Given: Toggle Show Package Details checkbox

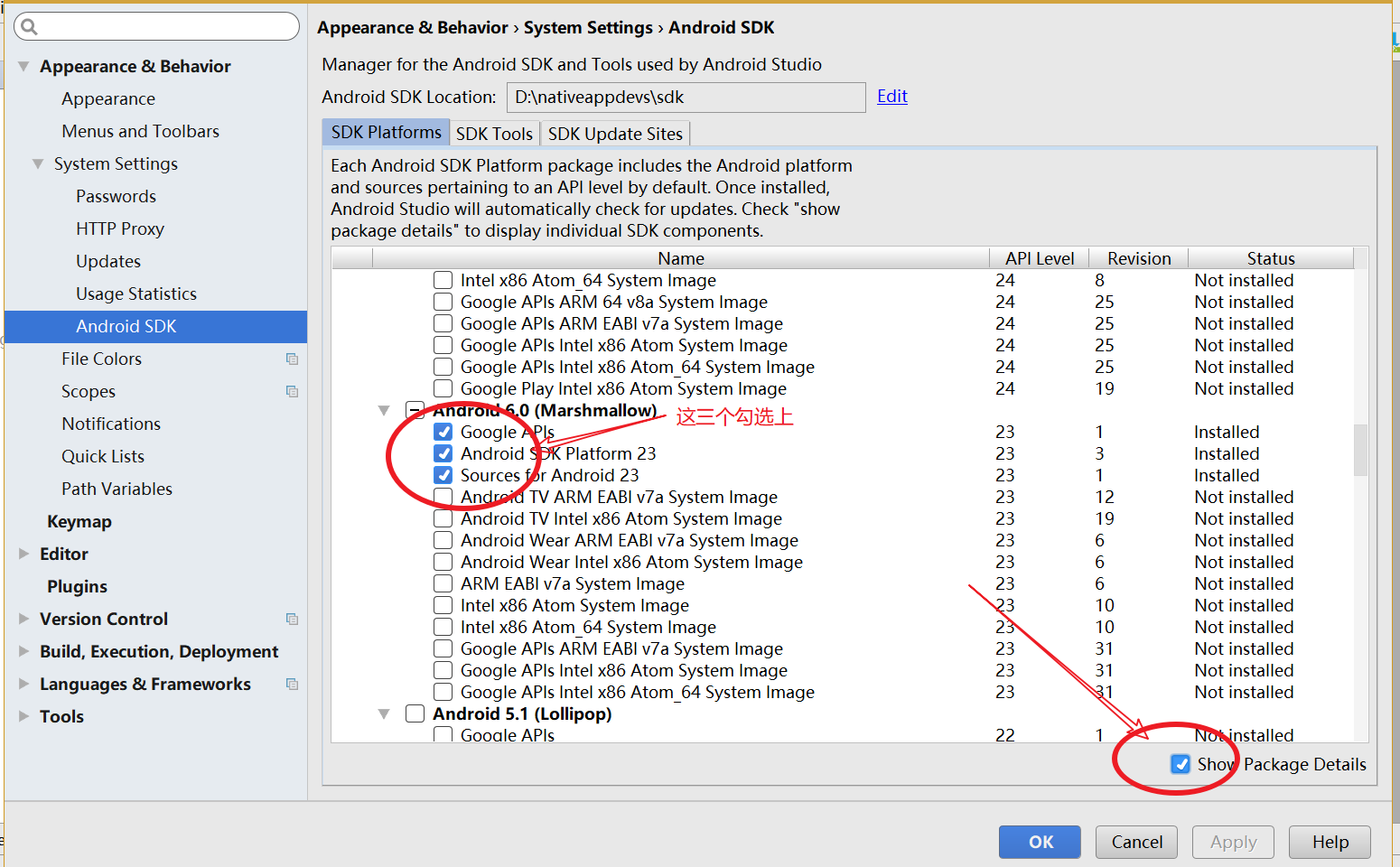Looking at the screenshot, I should click(x=1181, y=764).
